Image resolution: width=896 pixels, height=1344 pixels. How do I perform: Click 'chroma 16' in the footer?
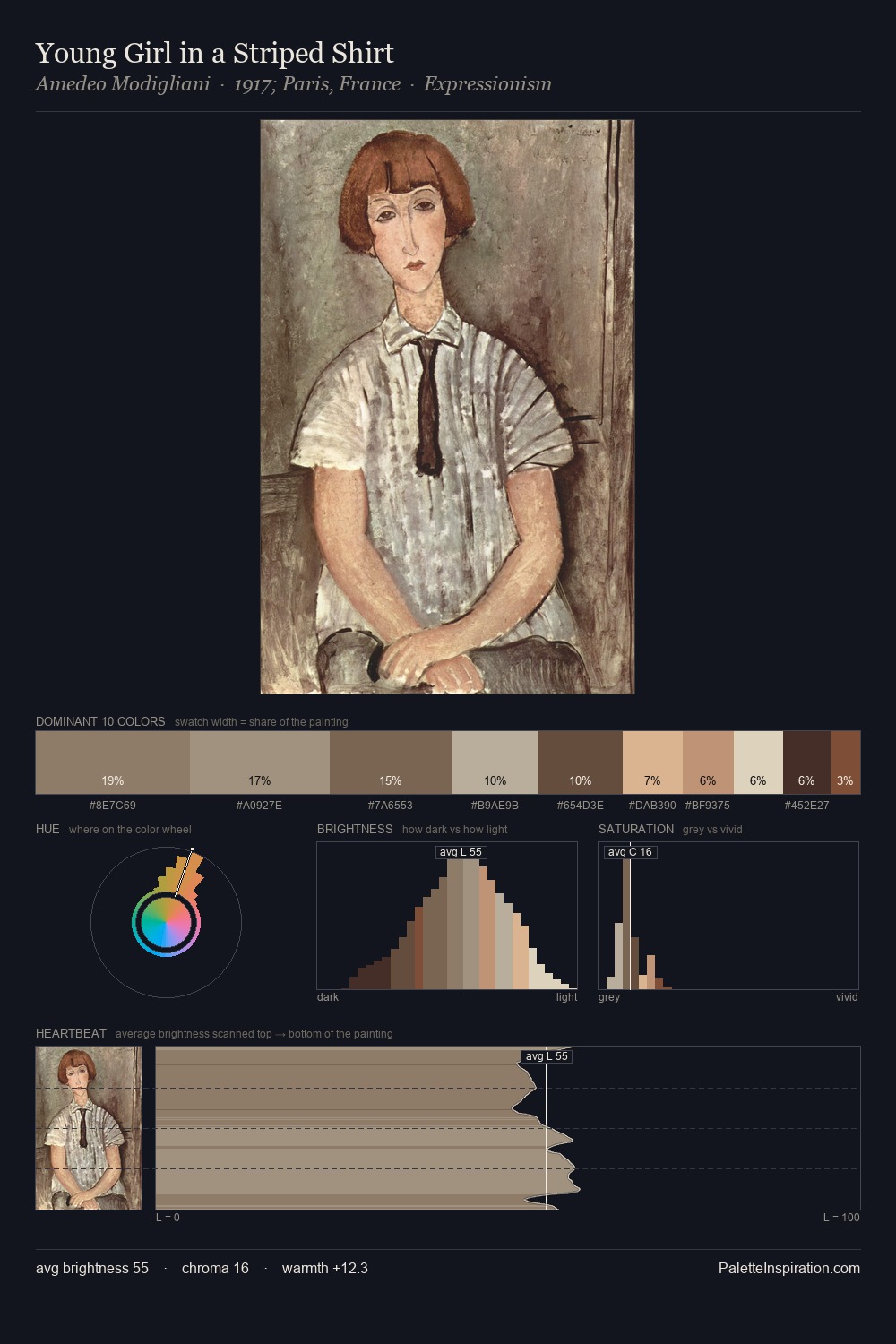pos(215,1268)
